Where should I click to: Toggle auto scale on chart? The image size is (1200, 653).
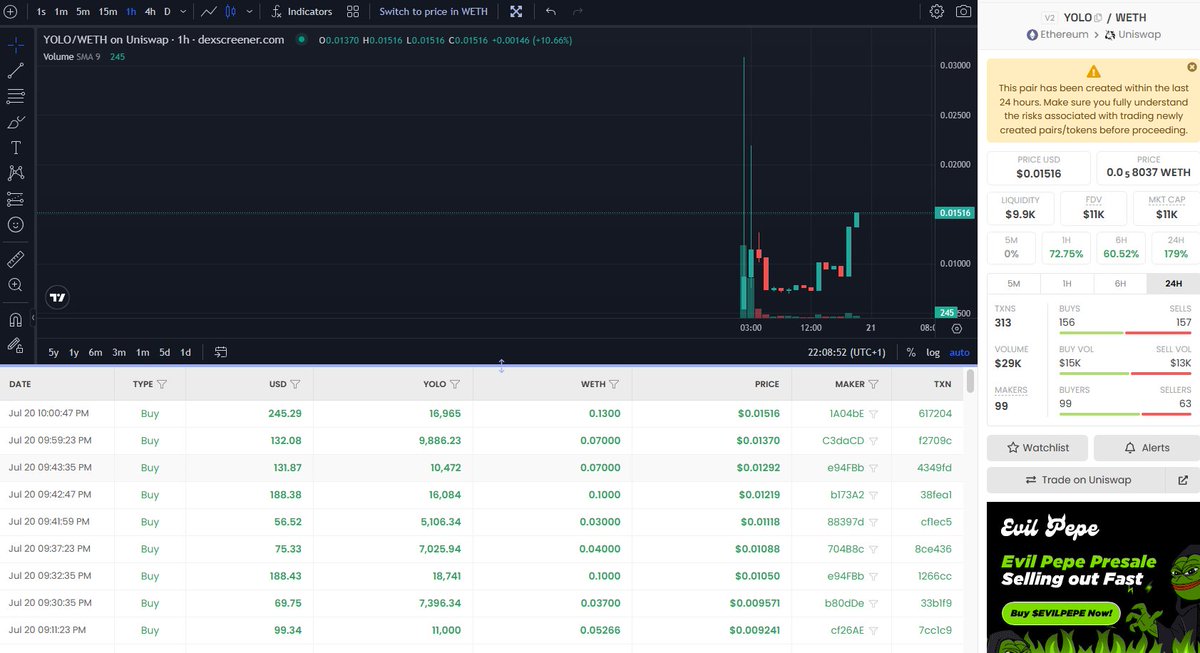(x=959, y=352)
